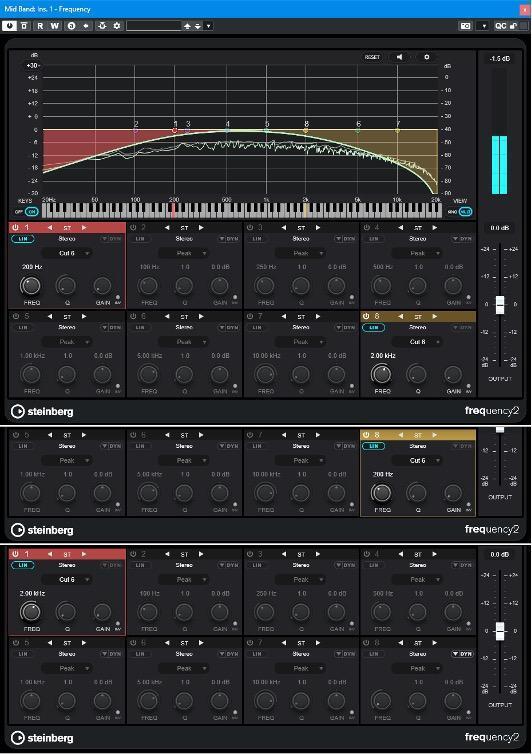Viewport: 532px width, 754px height.
Task: Enable Write automation (W) in the toolbar
Action: (55, 26)
